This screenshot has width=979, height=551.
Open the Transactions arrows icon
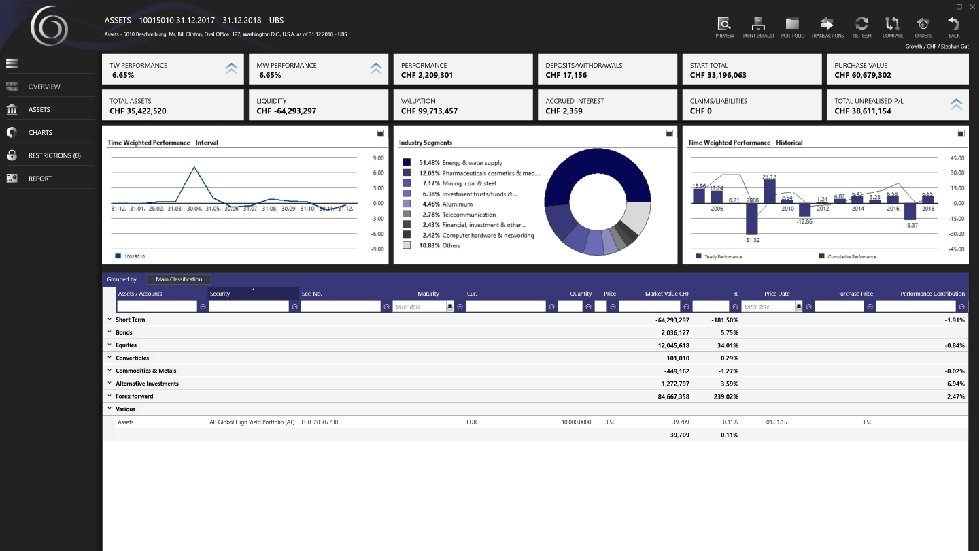coord(827,26)
